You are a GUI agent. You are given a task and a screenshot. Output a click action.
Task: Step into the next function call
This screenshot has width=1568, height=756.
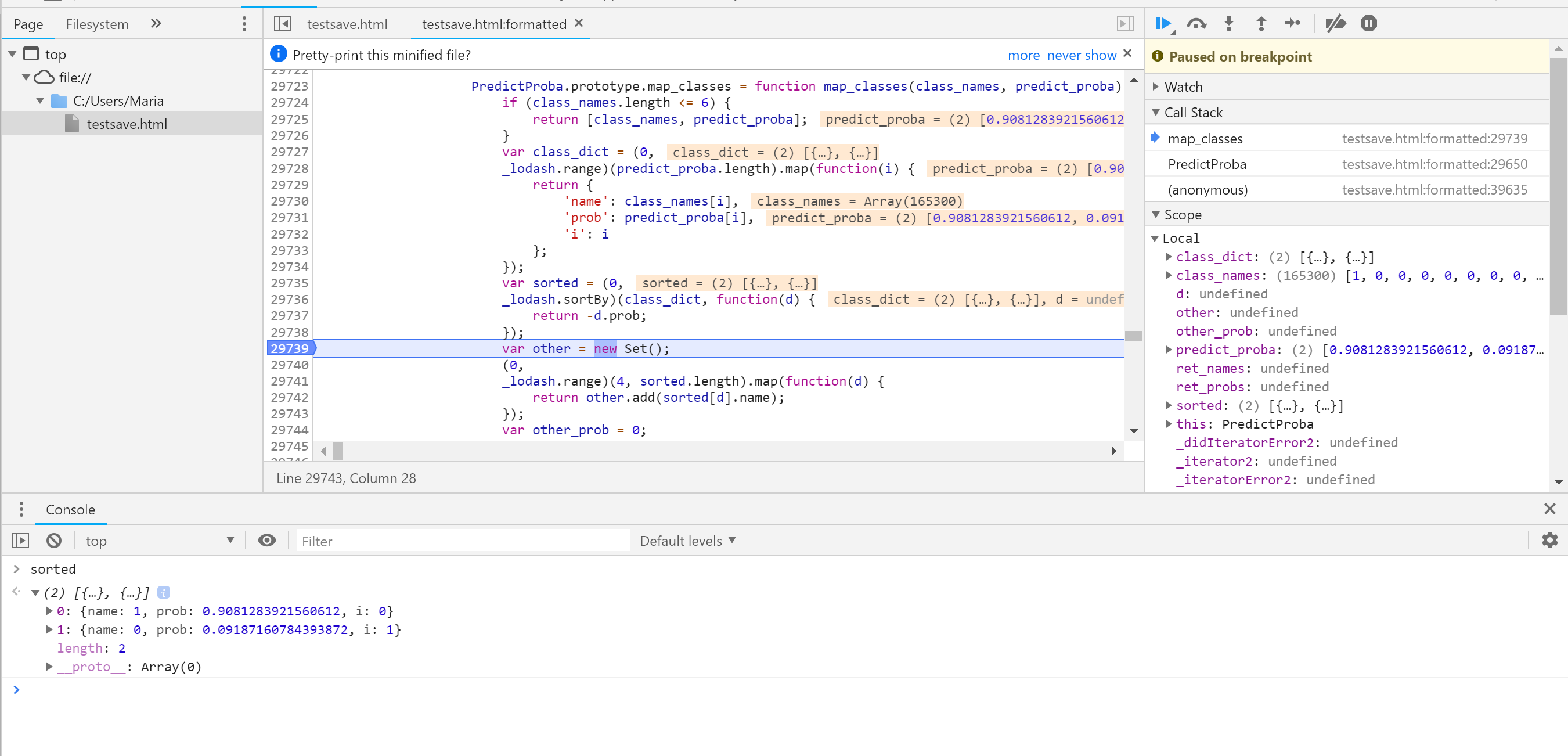[1229, 23]
